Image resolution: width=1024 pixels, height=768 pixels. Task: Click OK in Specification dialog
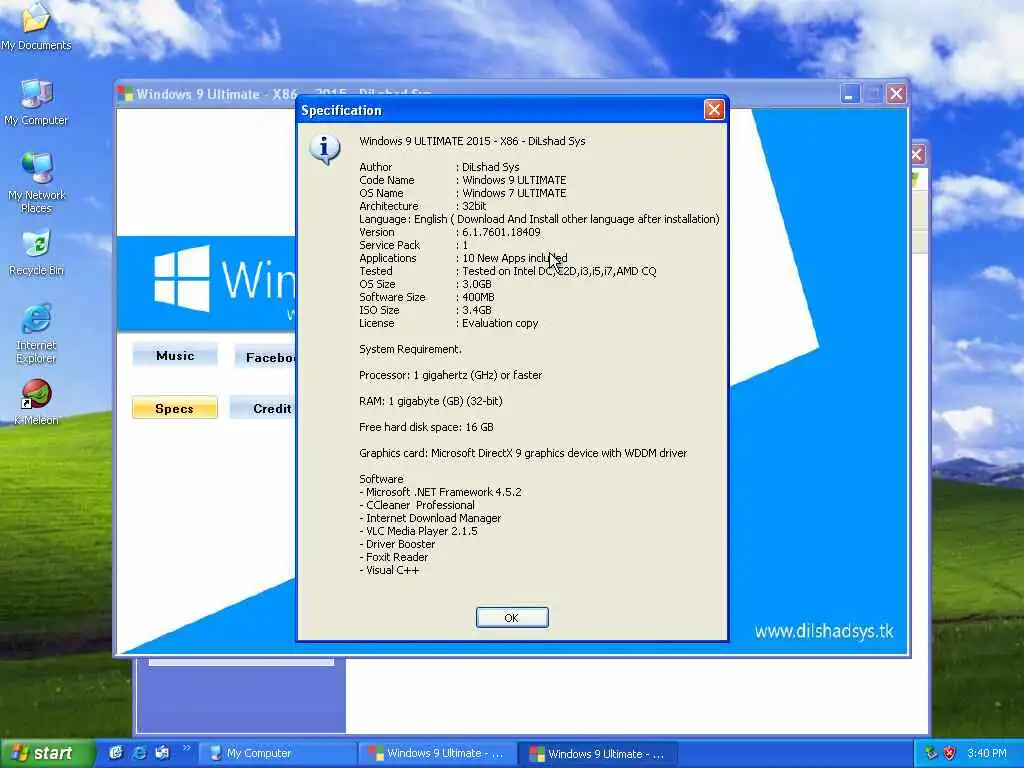[512, 618]
